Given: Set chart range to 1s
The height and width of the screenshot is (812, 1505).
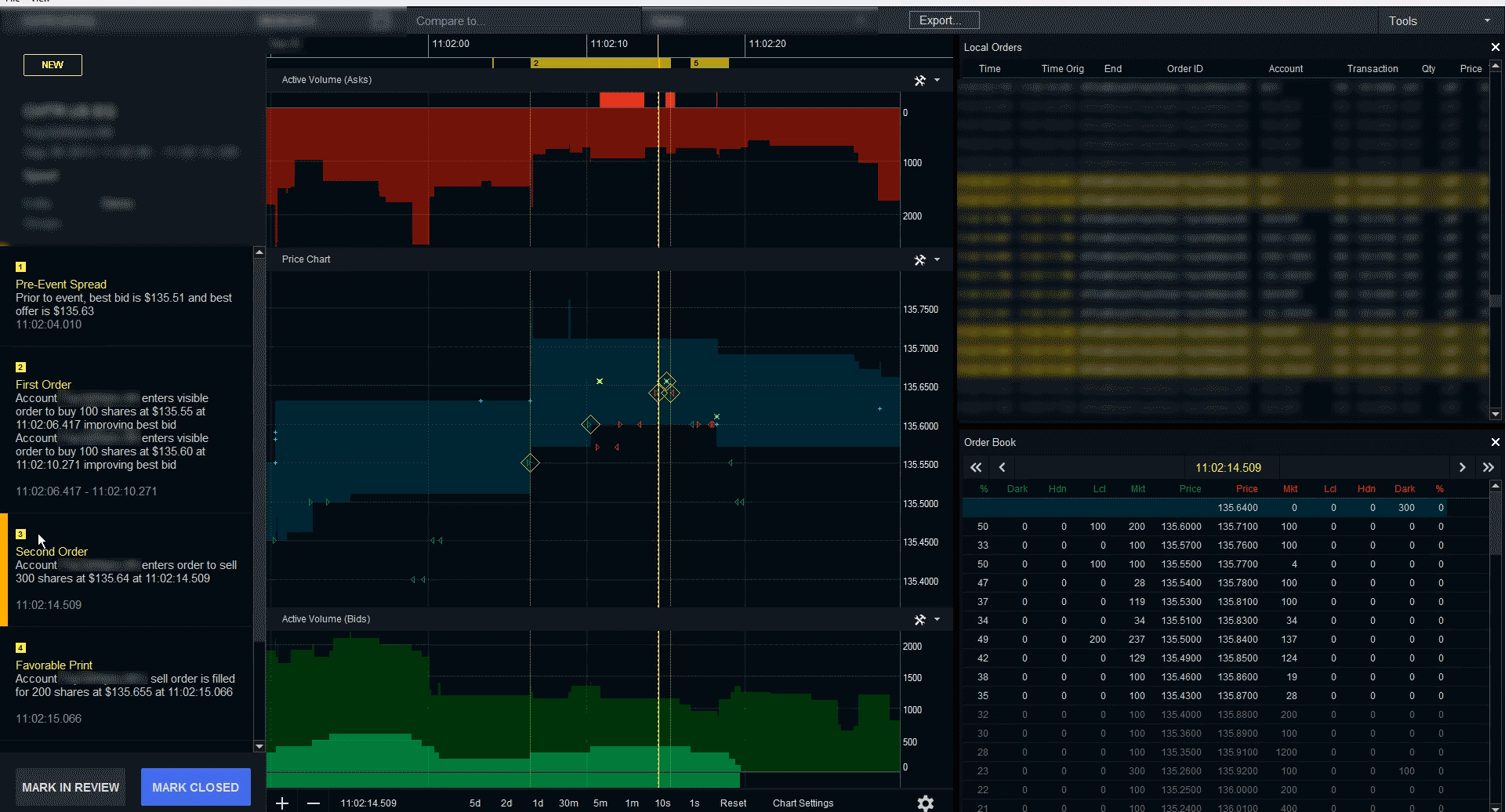Looking at the screenshot, I should click(x=694, y=803).
